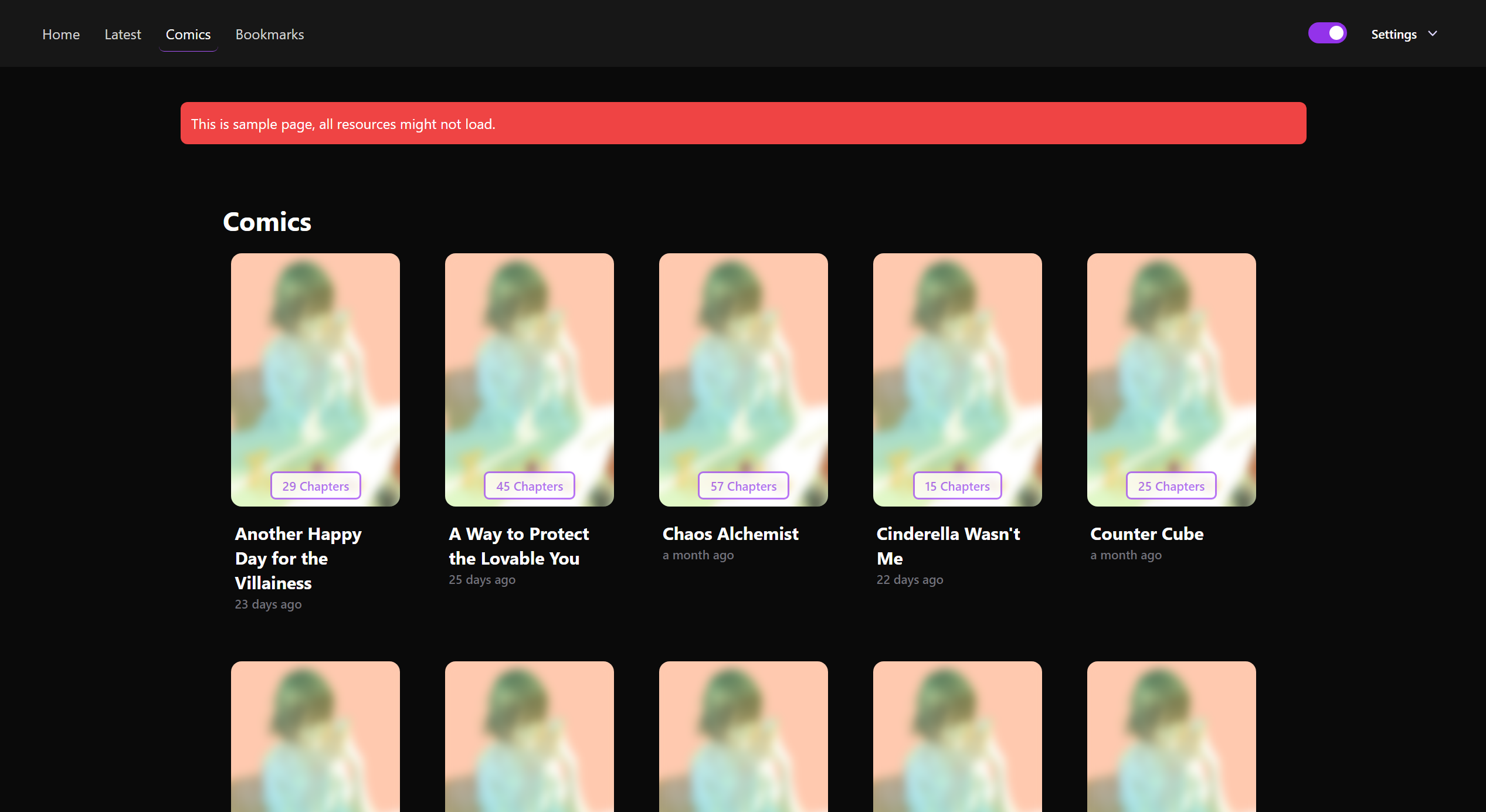Viewport: 1486px width, 812px height.
Task: Click the 25 Chapters badge
Action: pyautogui.click(x=1171, y=486)
